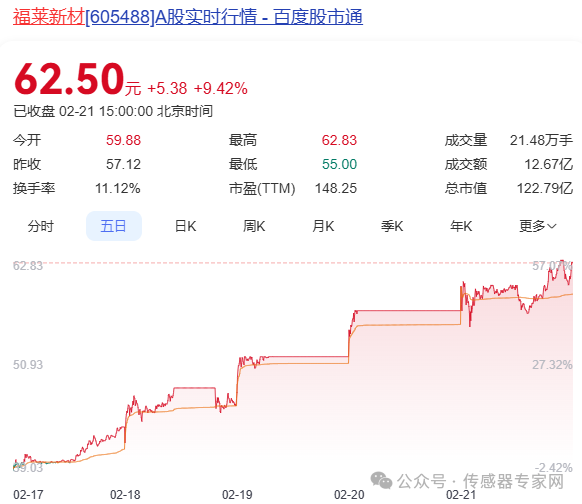Expand the 更多 dropdown
The image size is (582, 504).
click(x=538, y=226)
